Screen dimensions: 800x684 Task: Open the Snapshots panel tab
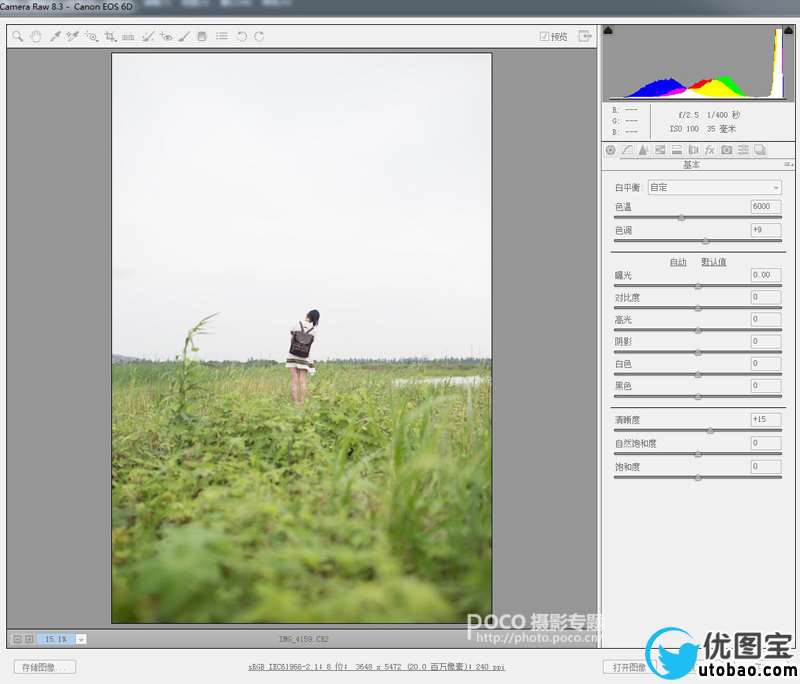tap(760, 150)
